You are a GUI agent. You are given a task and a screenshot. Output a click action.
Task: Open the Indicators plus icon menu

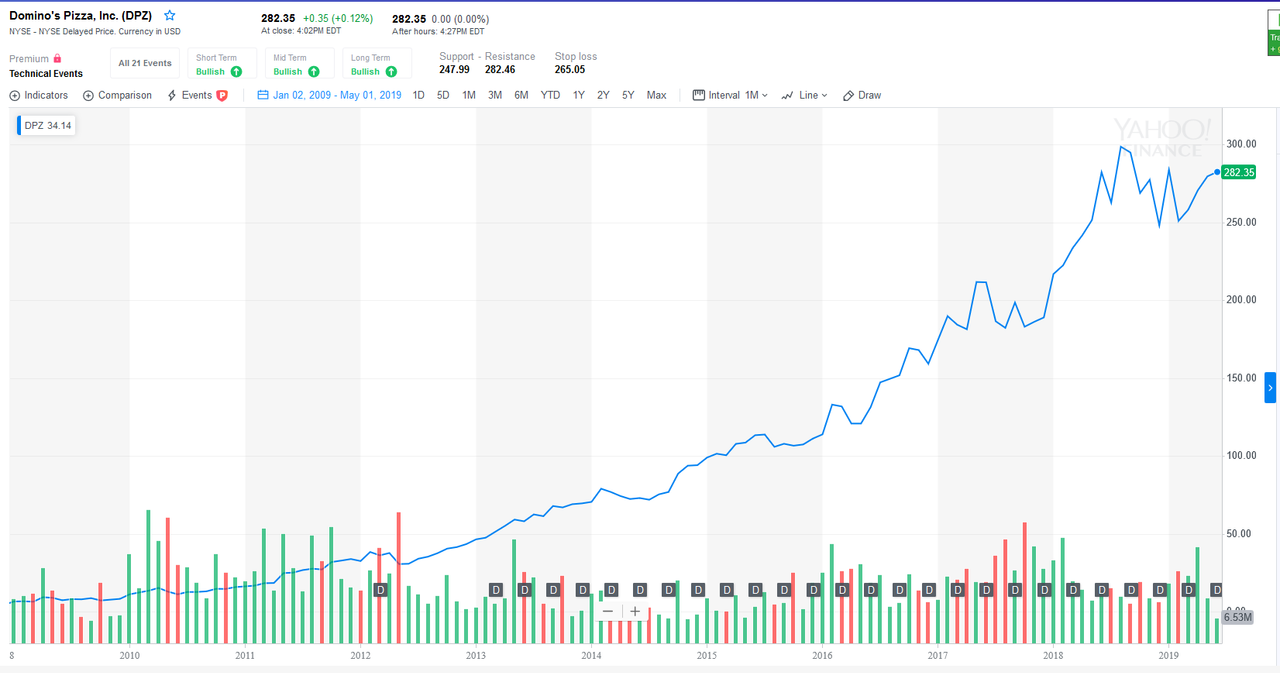pyautogui.click(x=15, y=95)
